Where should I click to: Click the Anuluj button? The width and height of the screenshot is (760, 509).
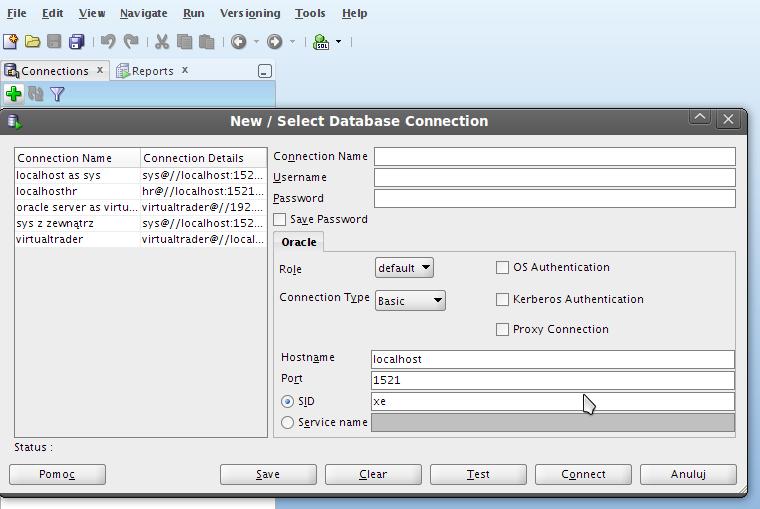coord(688,474)
